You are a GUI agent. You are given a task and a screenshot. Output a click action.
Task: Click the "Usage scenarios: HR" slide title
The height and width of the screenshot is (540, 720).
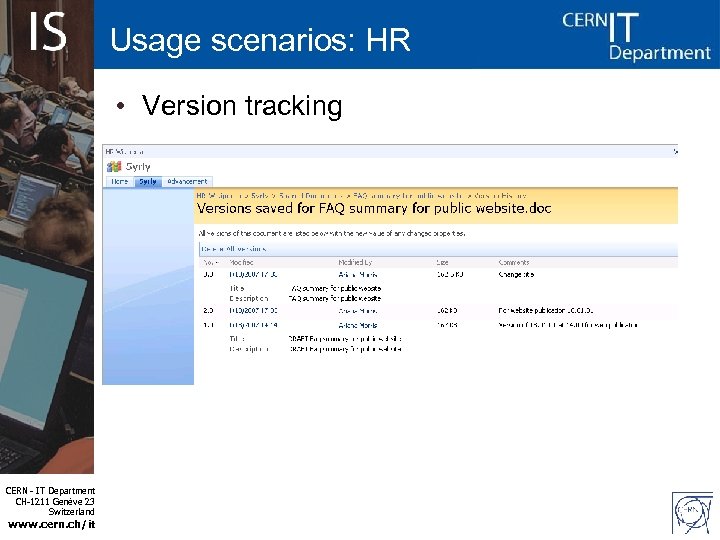[x=260, y=39]
